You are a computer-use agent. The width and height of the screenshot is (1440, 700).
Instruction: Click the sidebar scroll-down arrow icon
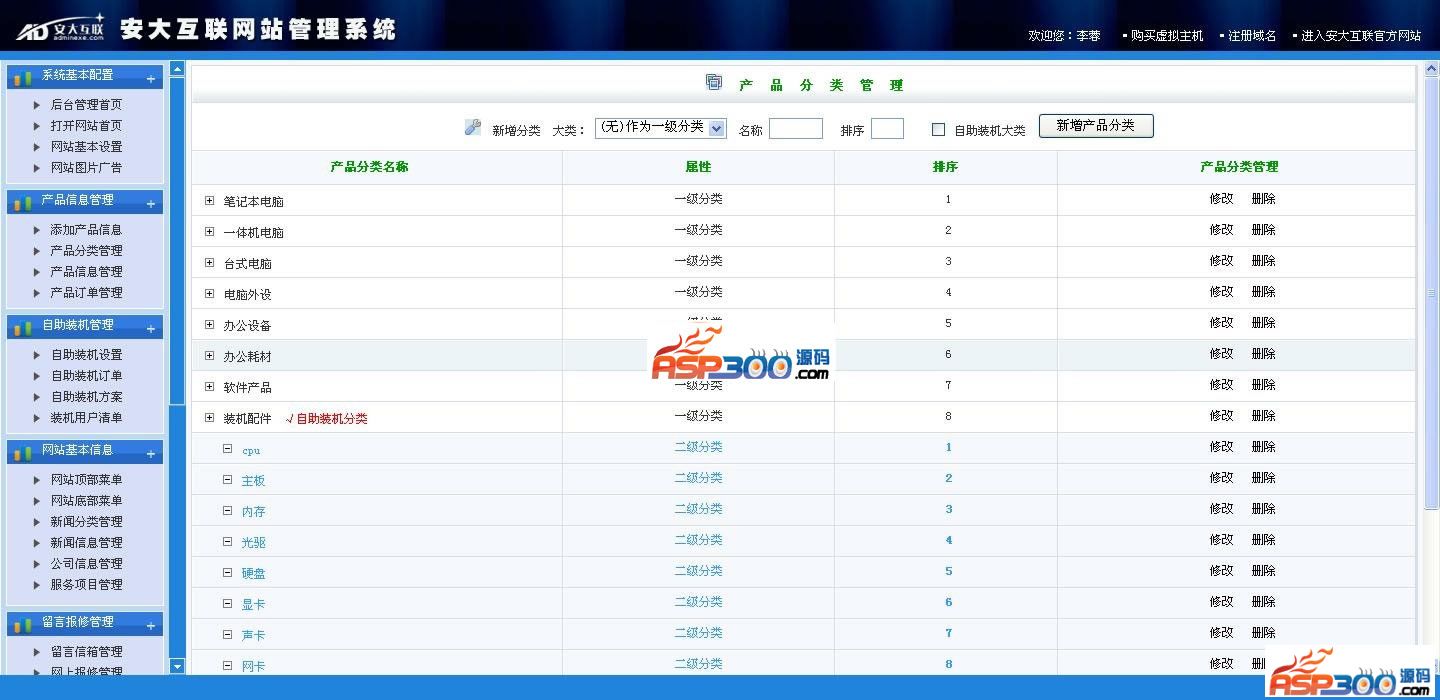click(x=177, y=666)
